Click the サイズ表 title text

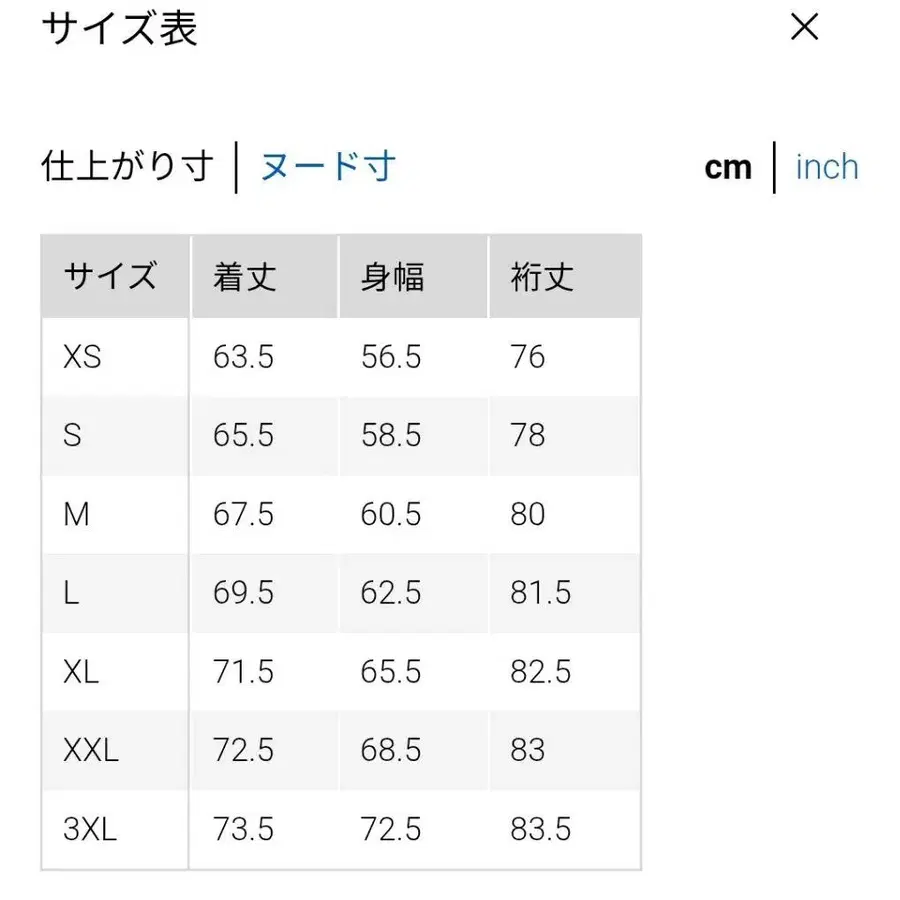click(x=118, y=30)
